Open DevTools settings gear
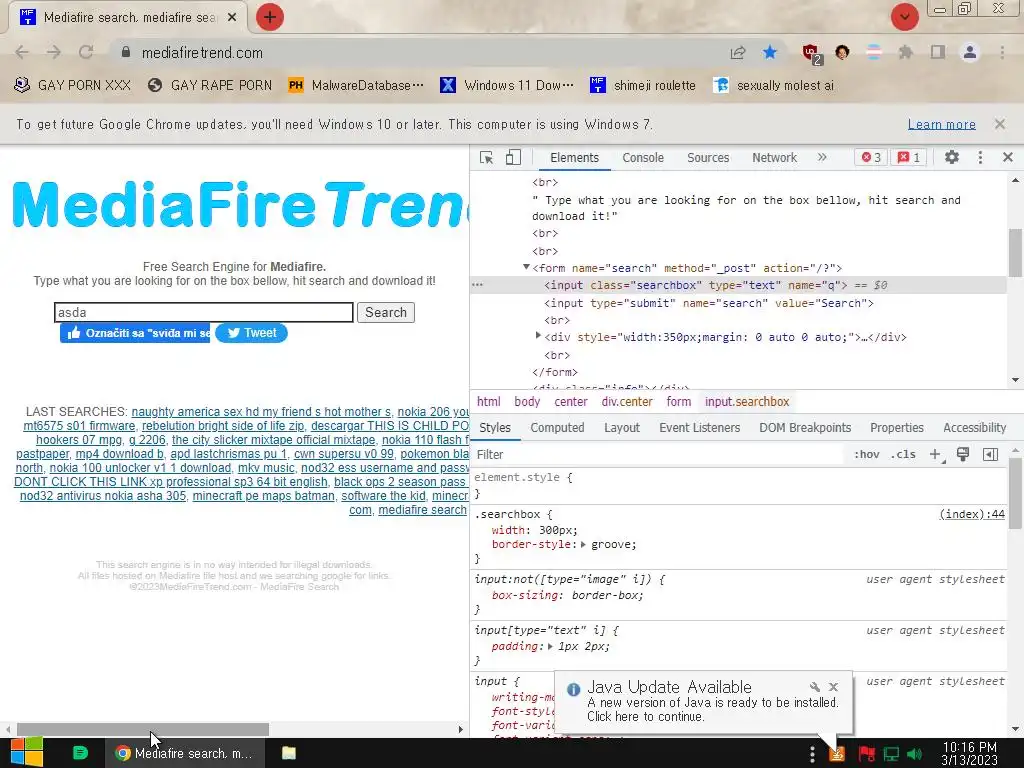The width and height of the screenshot is (1024, 768). [x=952, y=157]
